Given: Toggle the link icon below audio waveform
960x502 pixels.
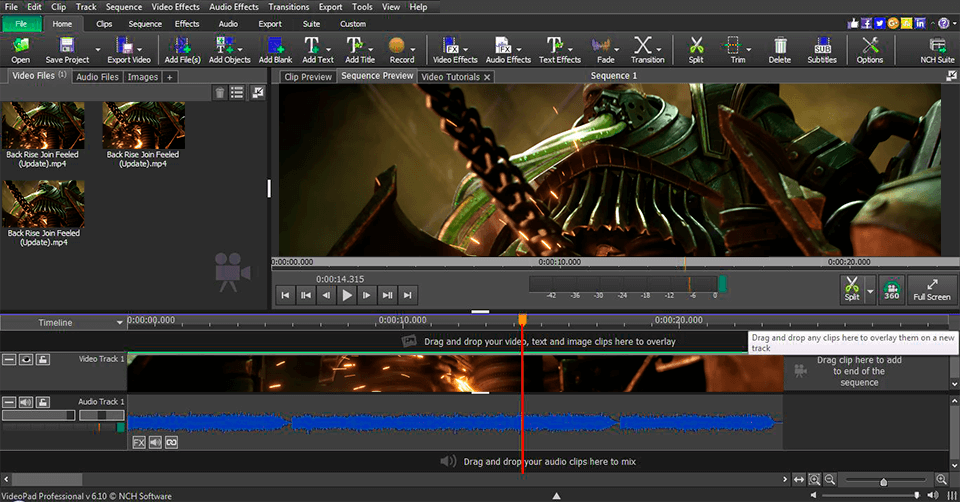Looking at the screenshot, I should pos(171,442).
